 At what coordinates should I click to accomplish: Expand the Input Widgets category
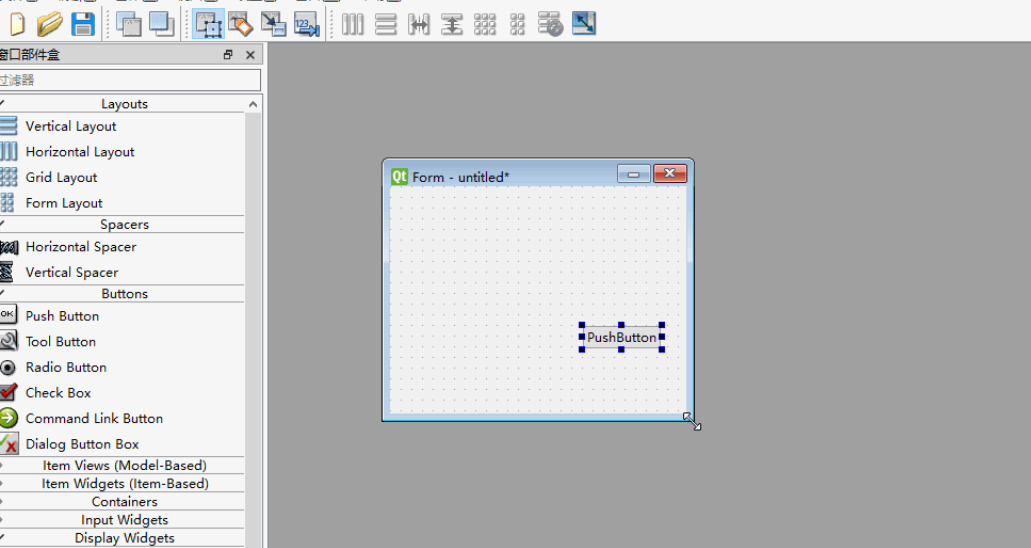(122, 520)
